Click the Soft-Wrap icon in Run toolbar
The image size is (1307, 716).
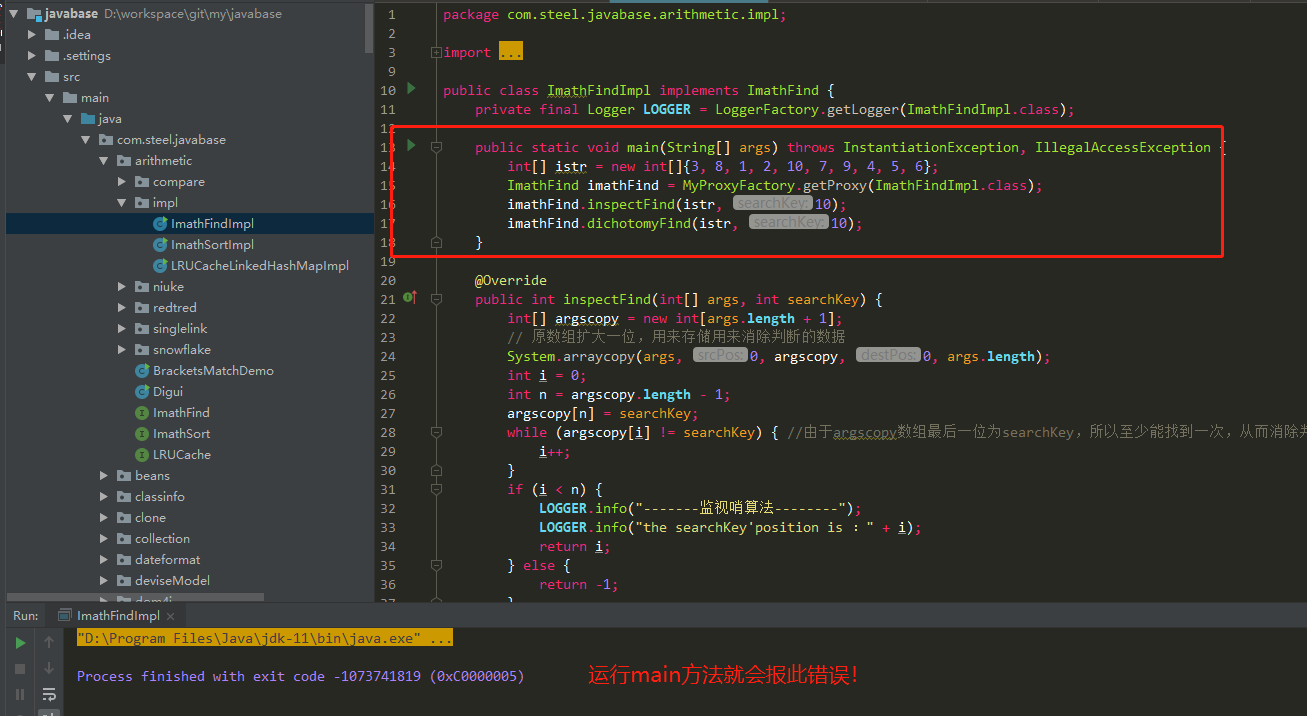(x=48, y=694)
